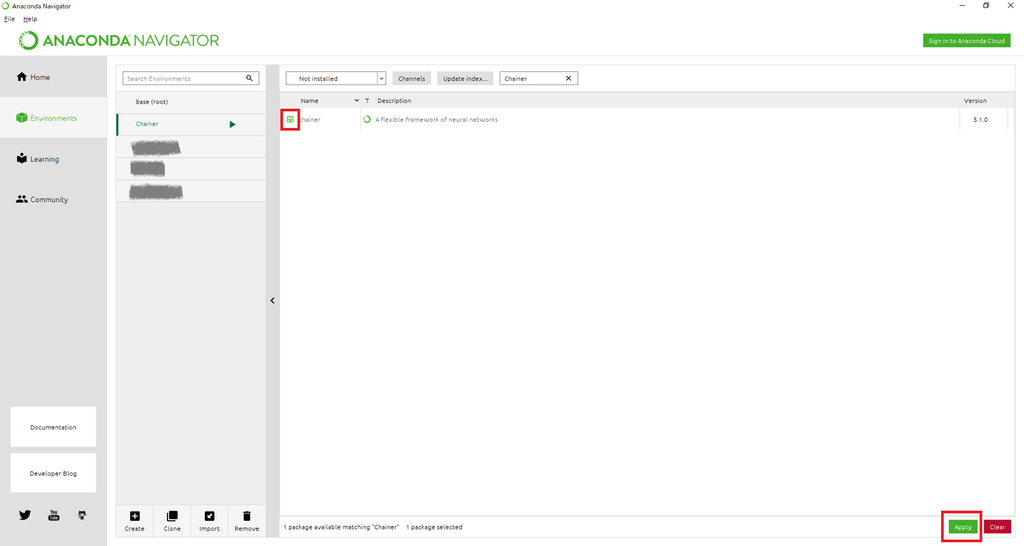Image resolution: width=1024 pixels, height=546 pixels.
Task: Click Update index button
Action: (465, 78)
